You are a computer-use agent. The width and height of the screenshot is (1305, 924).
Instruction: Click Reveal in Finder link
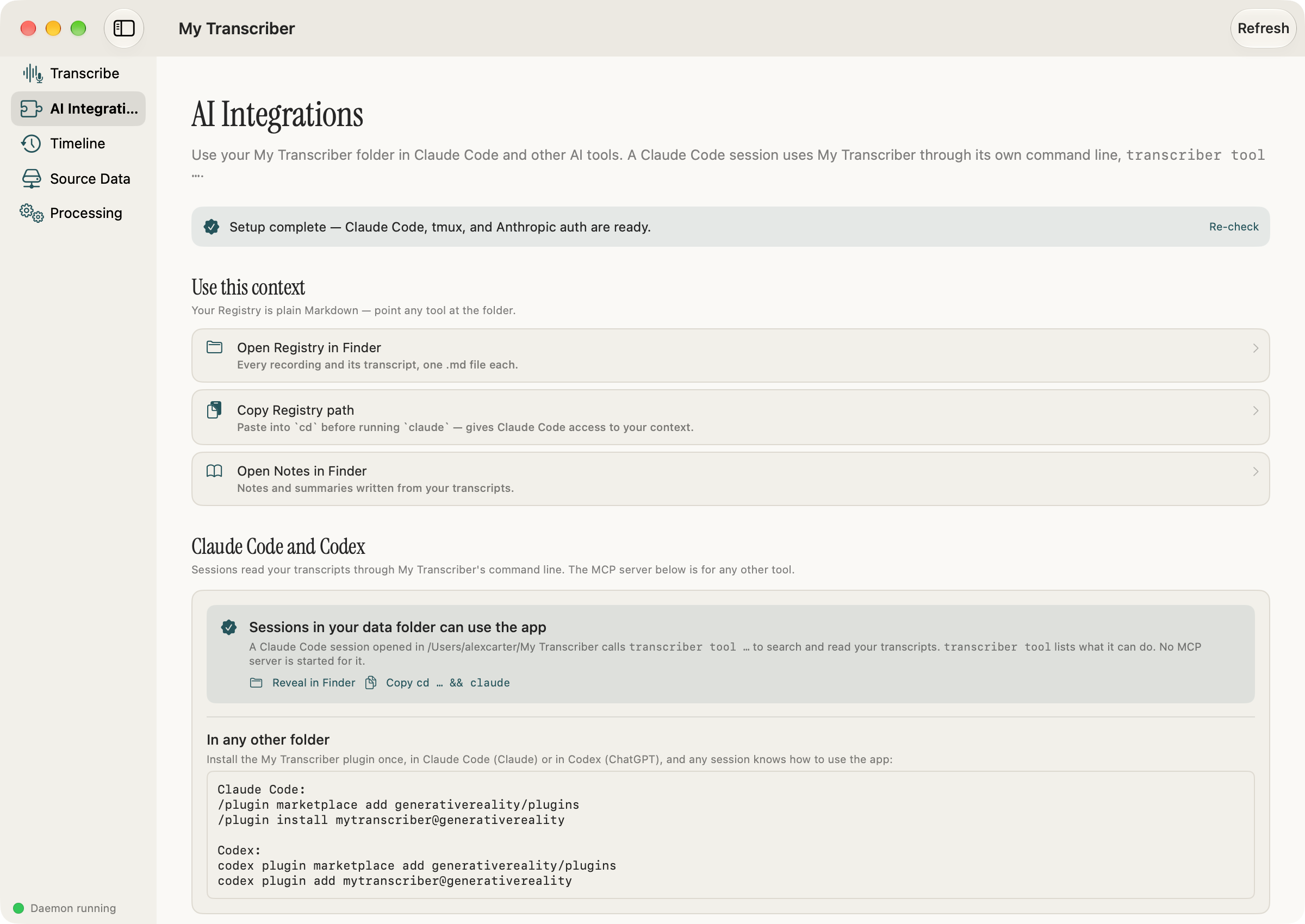(314, 682)
